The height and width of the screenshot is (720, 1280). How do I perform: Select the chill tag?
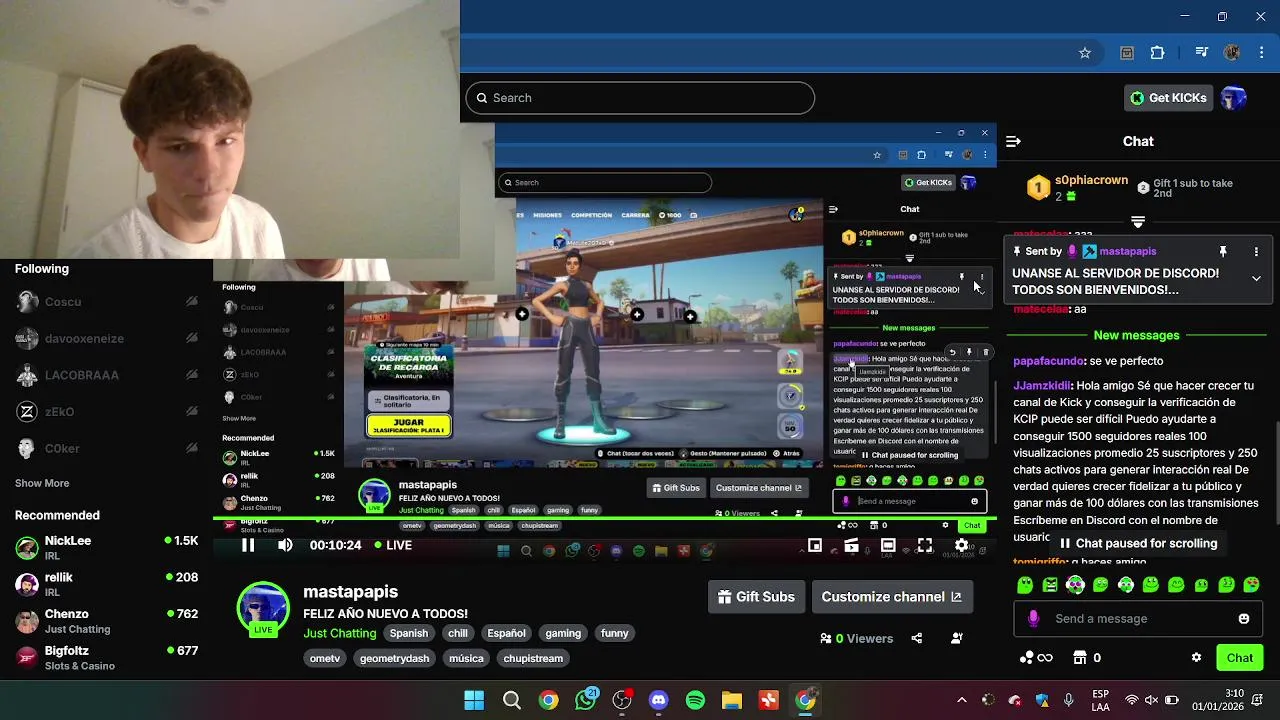point(458,633)
